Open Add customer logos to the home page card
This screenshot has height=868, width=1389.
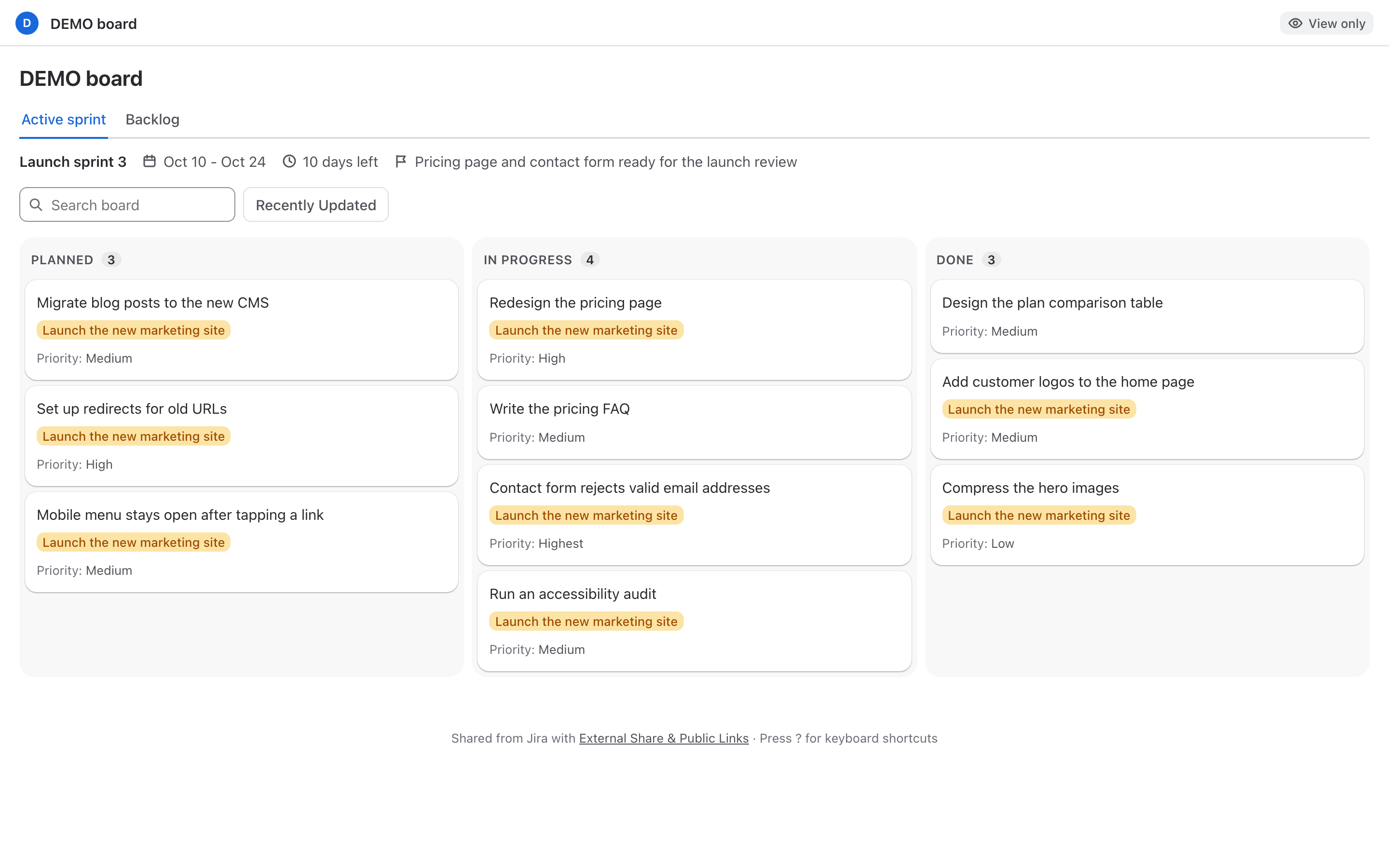point(1147,409)
